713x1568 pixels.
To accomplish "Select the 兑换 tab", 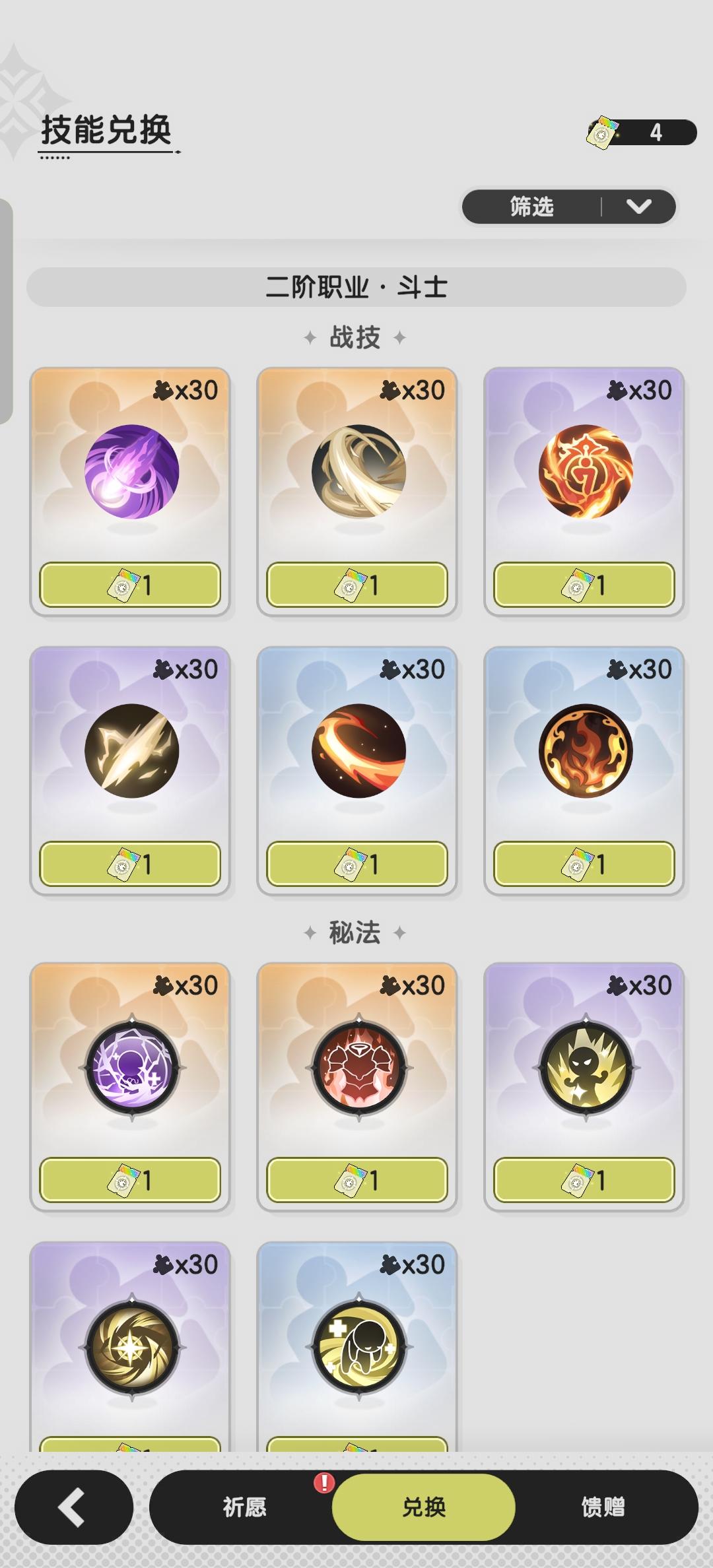I will 423,1507.
